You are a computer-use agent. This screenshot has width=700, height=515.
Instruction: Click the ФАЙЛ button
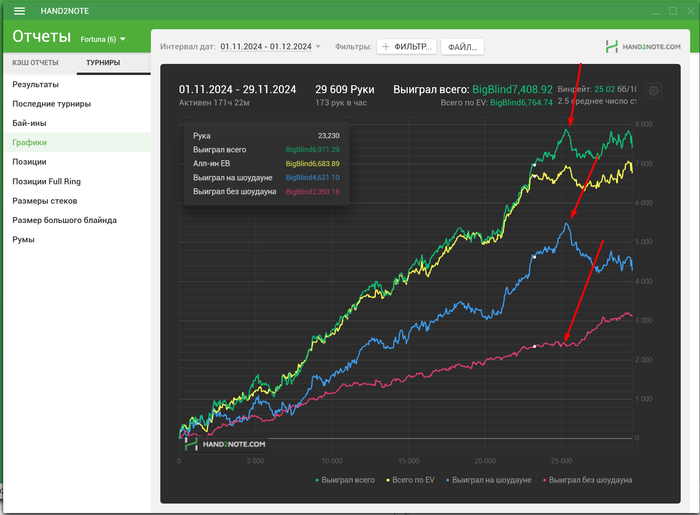pyautogui.click(x=462, y=47)
